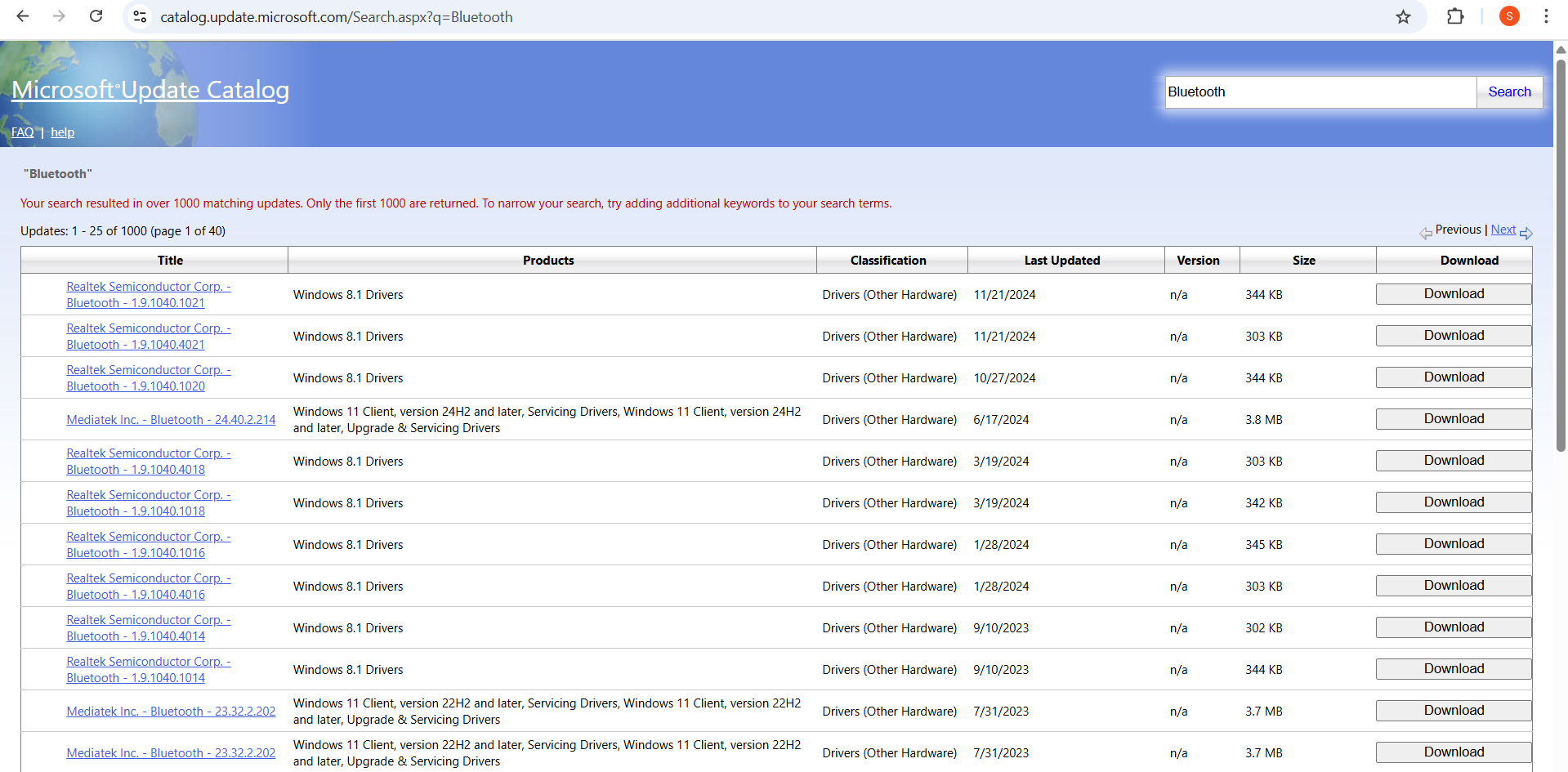Open Realtek Bluetooth 1.9.1040.1021 link
This screenshot has height=772, width=1568.
pyautogui.click(x=148, y=295)
